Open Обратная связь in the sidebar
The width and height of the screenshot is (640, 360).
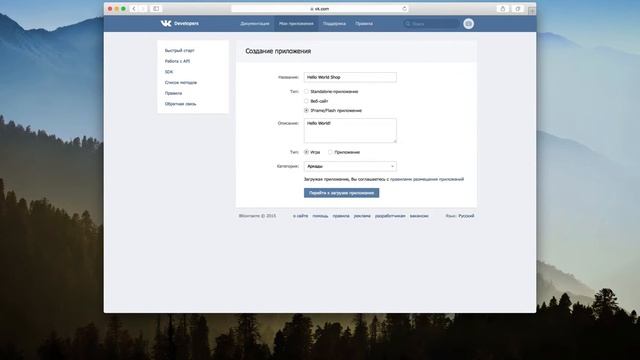click(x=180, y=104)
